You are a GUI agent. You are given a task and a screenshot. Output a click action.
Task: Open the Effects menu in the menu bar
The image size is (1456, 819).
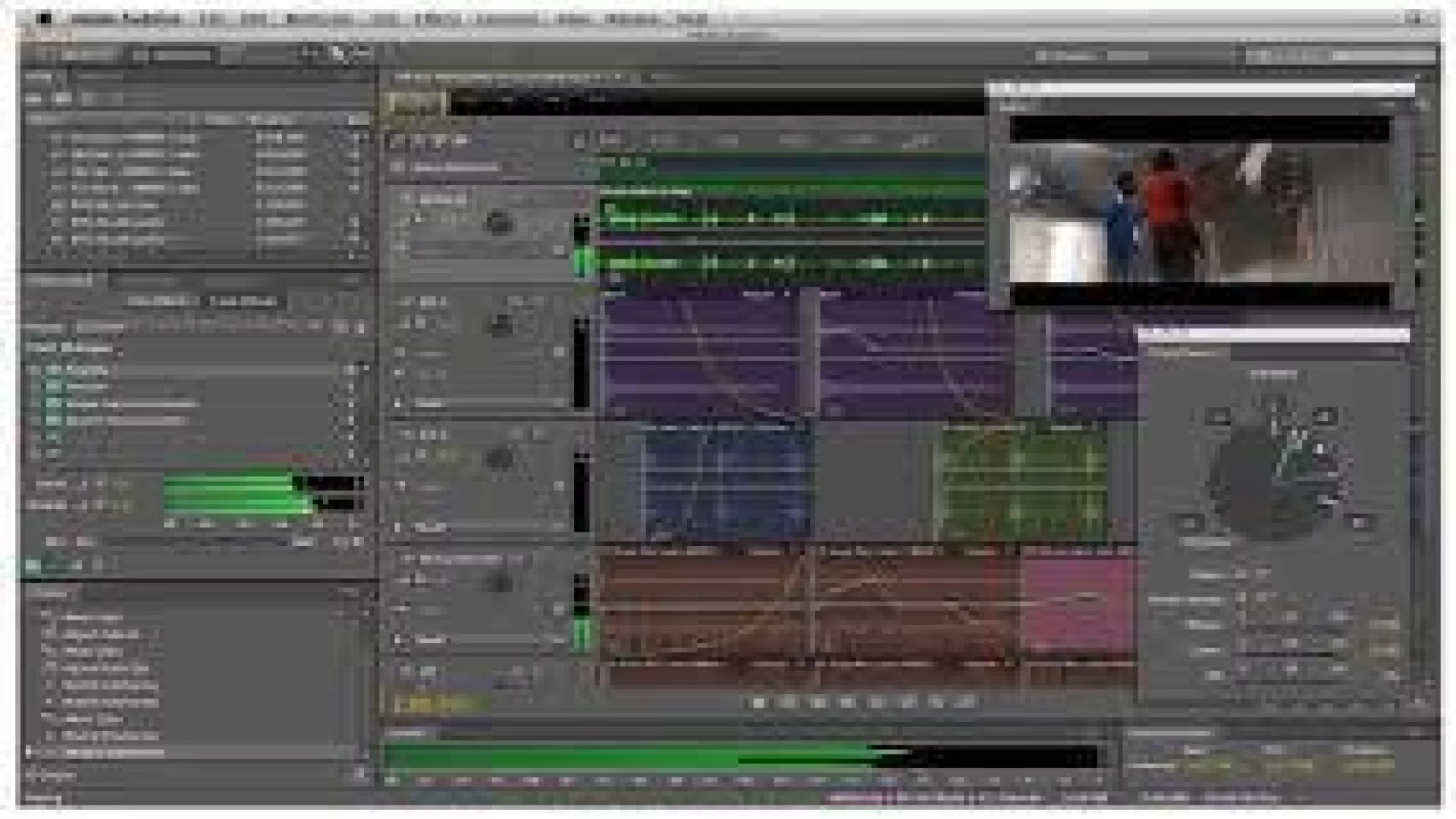tap(438, 19)
